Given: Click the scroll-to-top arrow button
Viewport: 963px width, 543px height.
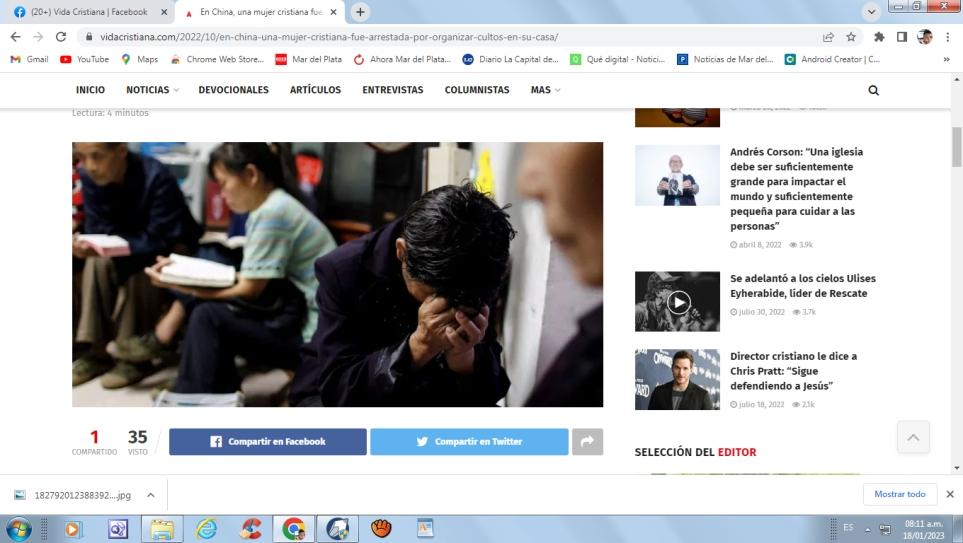Looking at the screenshot, I should pyautogui.click(x=913, y=437).
